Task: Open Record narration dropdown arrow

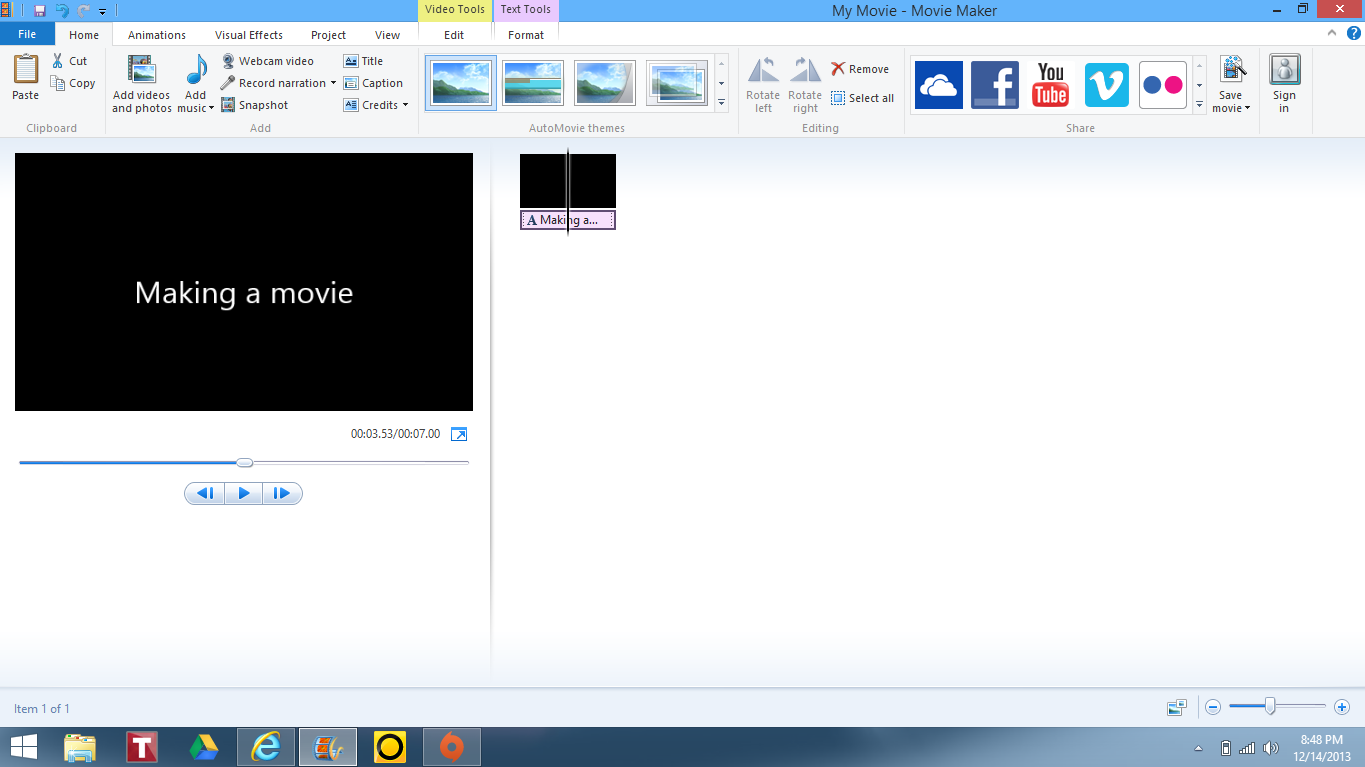Action: (333, 83)
